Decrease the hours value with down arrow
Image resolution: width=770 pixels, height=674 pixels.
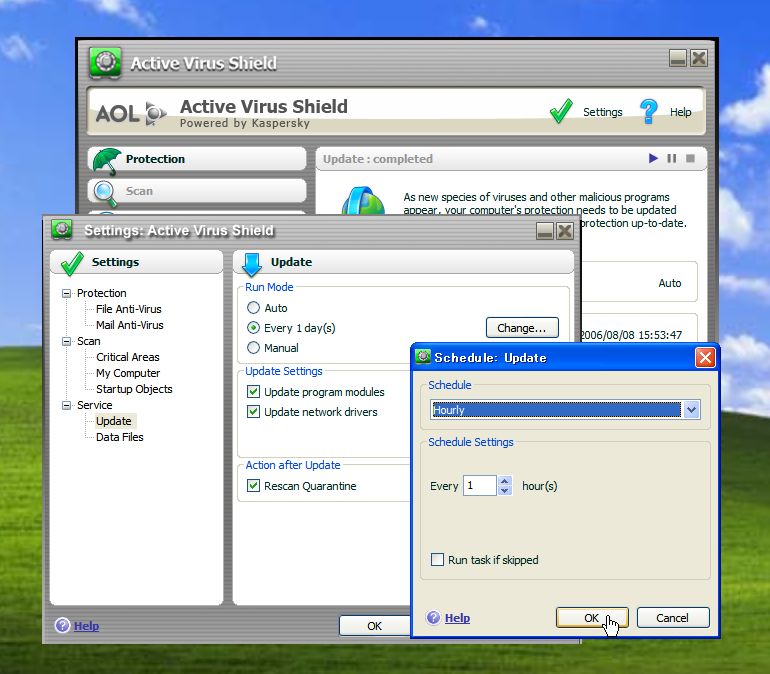[x=505, y=490]
